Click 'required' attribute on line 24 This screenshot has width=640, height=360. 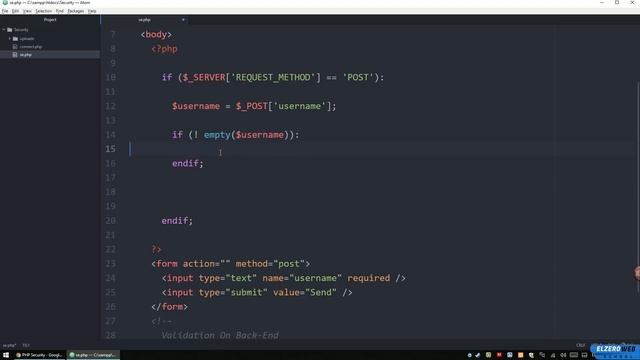point(369,278)
